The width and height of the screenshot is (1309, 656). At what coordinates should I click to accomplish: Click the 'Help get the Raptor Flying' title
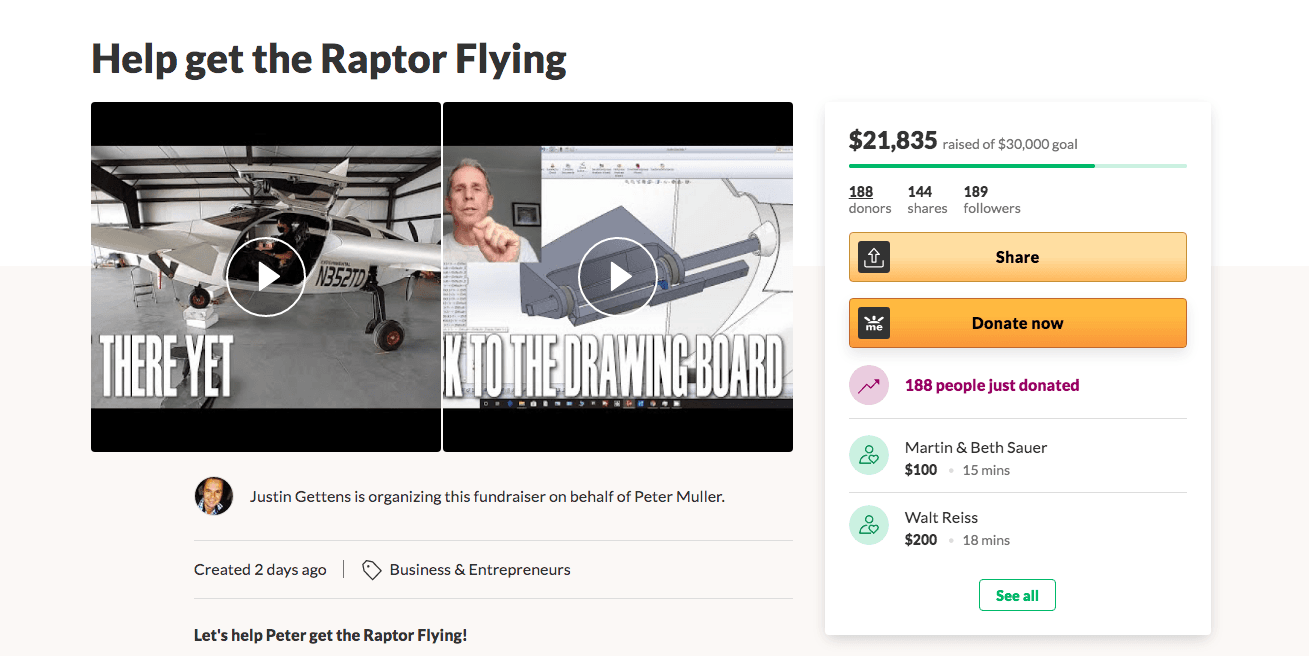click(329, 60)
